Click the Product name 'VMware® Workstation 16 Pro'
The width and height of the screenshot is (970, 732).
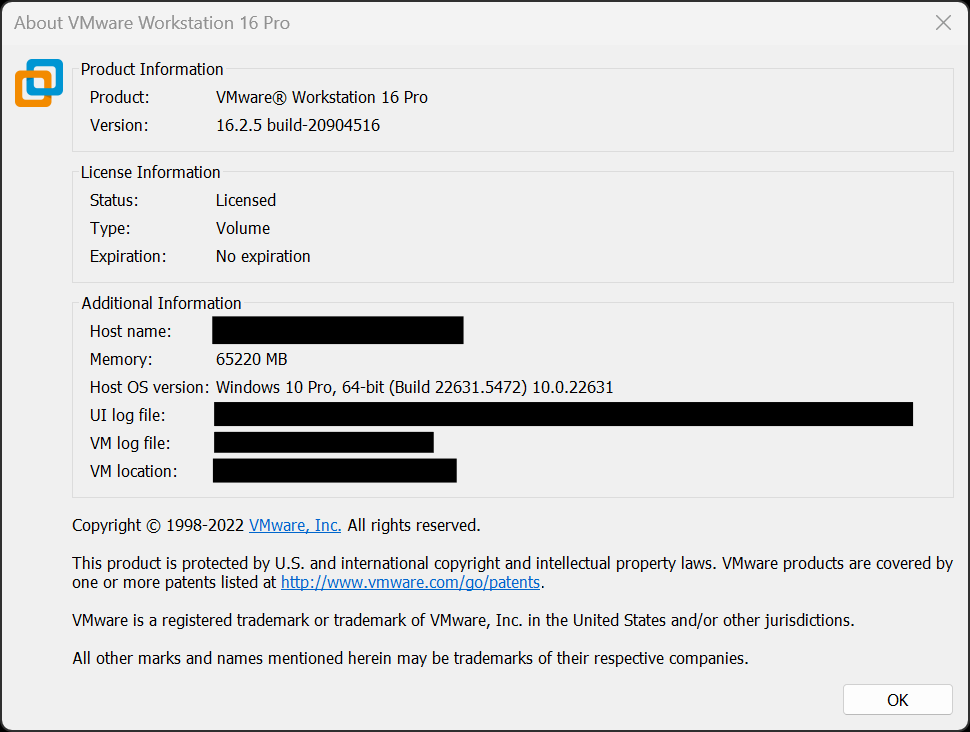(x=321, y=97)
